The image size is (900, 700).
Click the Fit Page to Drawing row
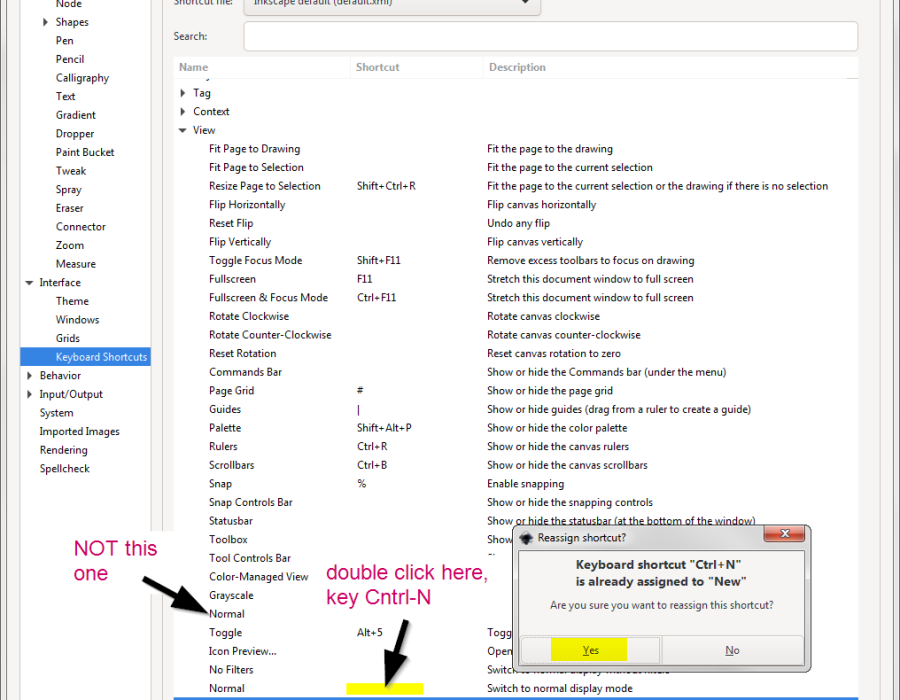[x=515, y=149]
